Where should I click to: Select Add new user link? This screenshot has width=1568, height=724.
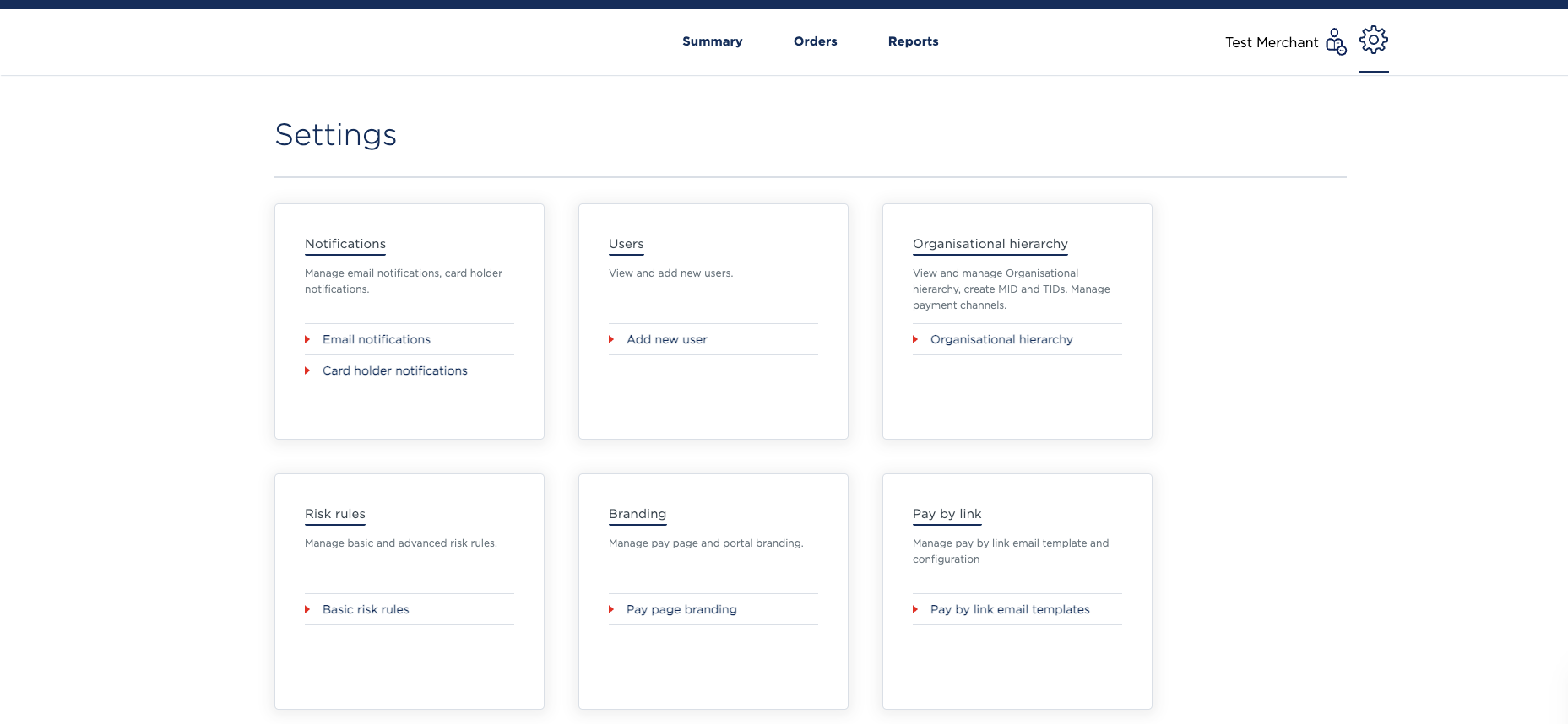667,339
